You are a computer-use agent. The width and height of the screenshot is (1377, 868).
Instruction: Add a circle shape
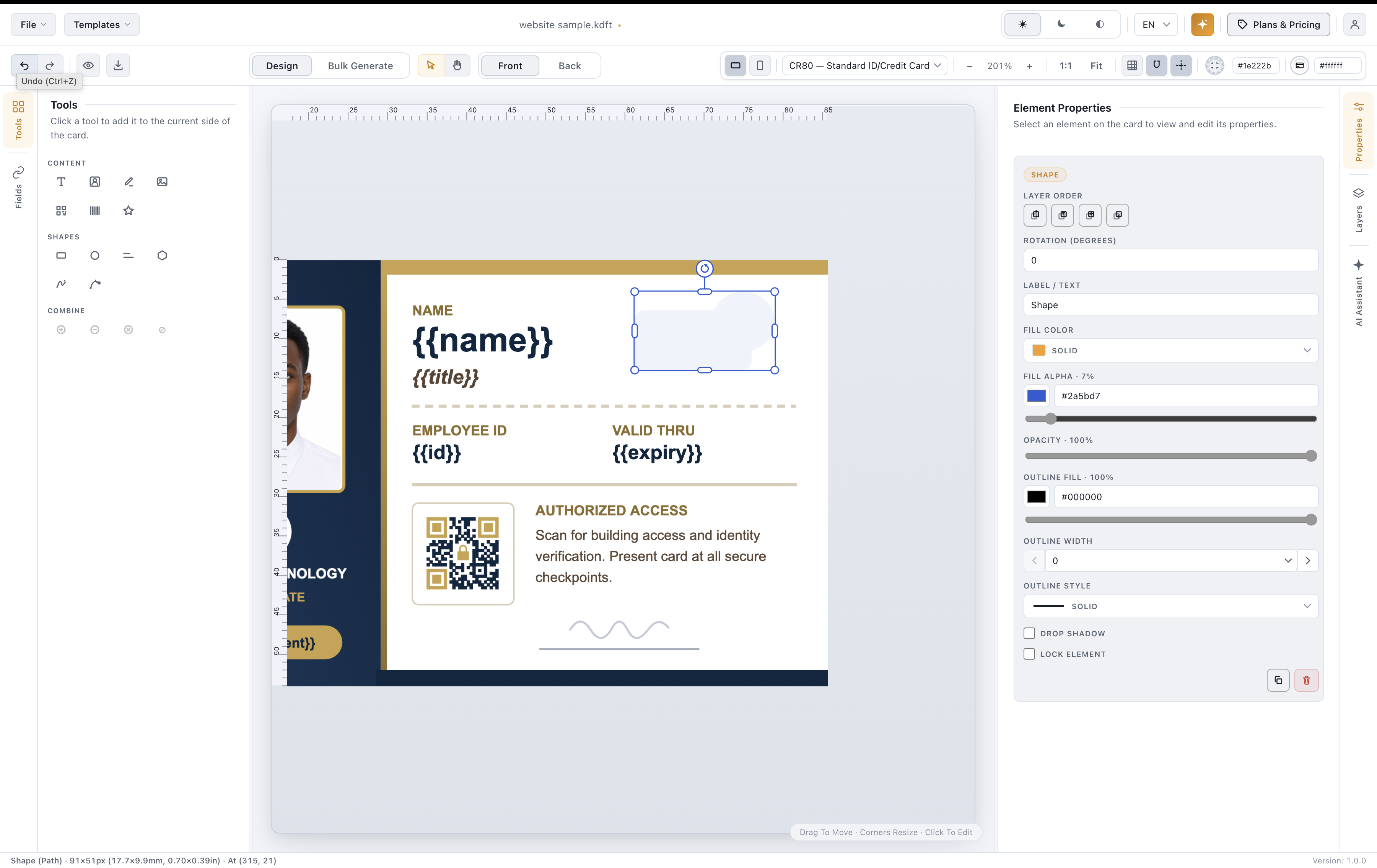coord(95,255)
